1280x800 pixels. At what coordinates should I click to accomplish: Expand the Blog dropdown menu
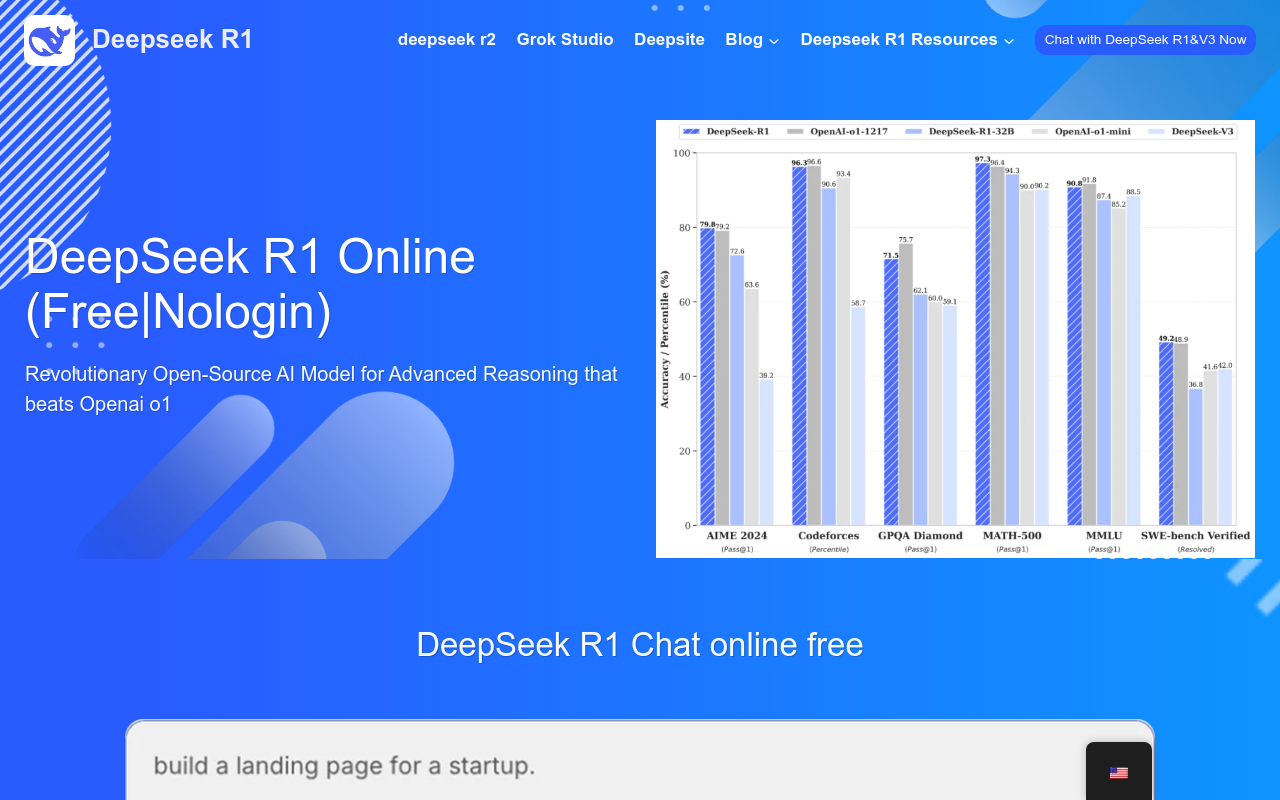(x=752, y=40)
